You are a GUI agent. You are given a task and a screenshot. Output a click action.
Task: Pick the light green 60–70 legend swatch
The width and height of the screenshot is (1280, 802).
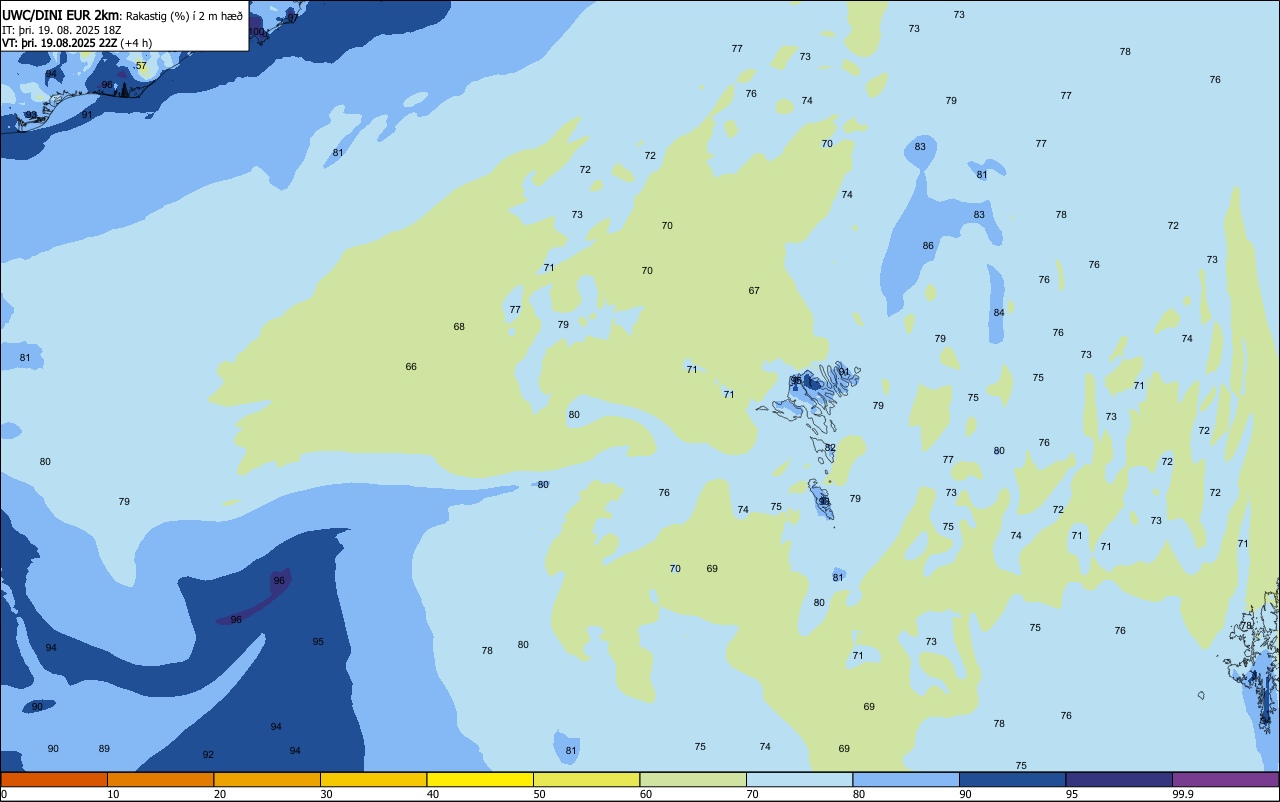693,779
